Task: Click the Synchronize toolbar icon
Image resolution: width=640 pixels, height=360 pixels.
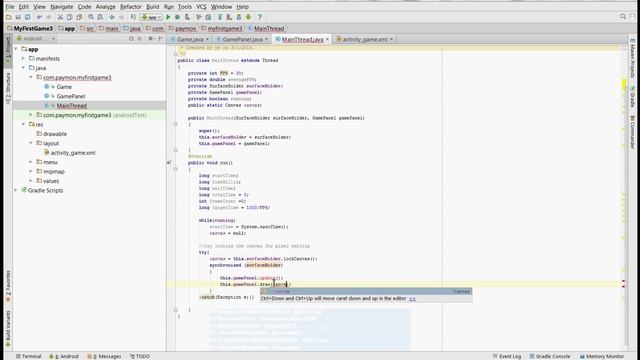Action: click(x=27, y=17)
